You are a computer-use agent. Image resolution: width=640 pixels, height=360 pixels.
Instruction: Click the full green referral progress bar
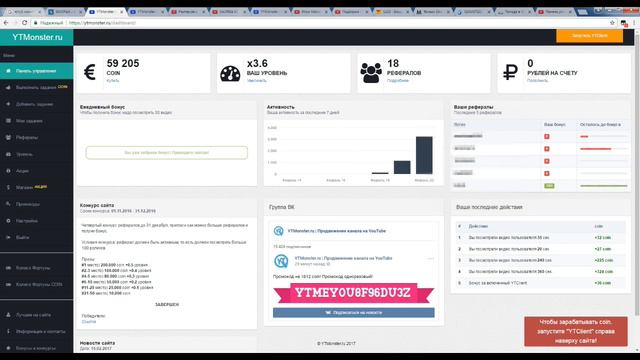604,186
